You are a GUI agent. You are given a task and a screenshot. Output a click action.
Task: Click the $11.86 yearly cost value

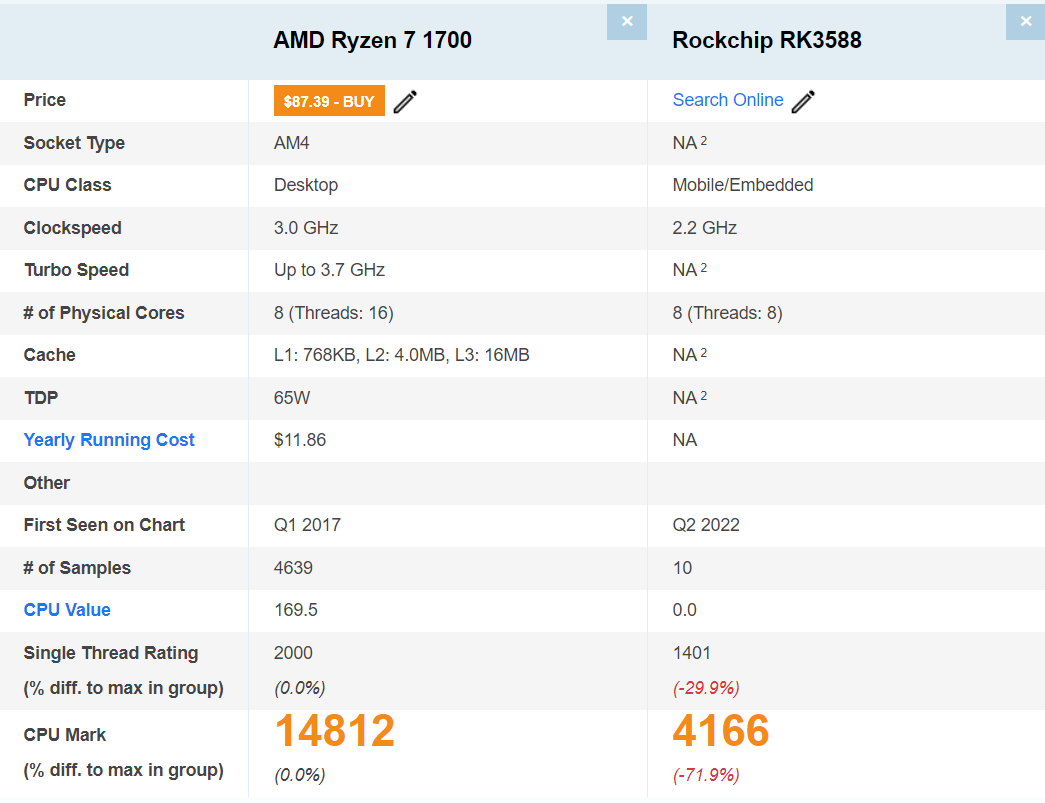300,440
